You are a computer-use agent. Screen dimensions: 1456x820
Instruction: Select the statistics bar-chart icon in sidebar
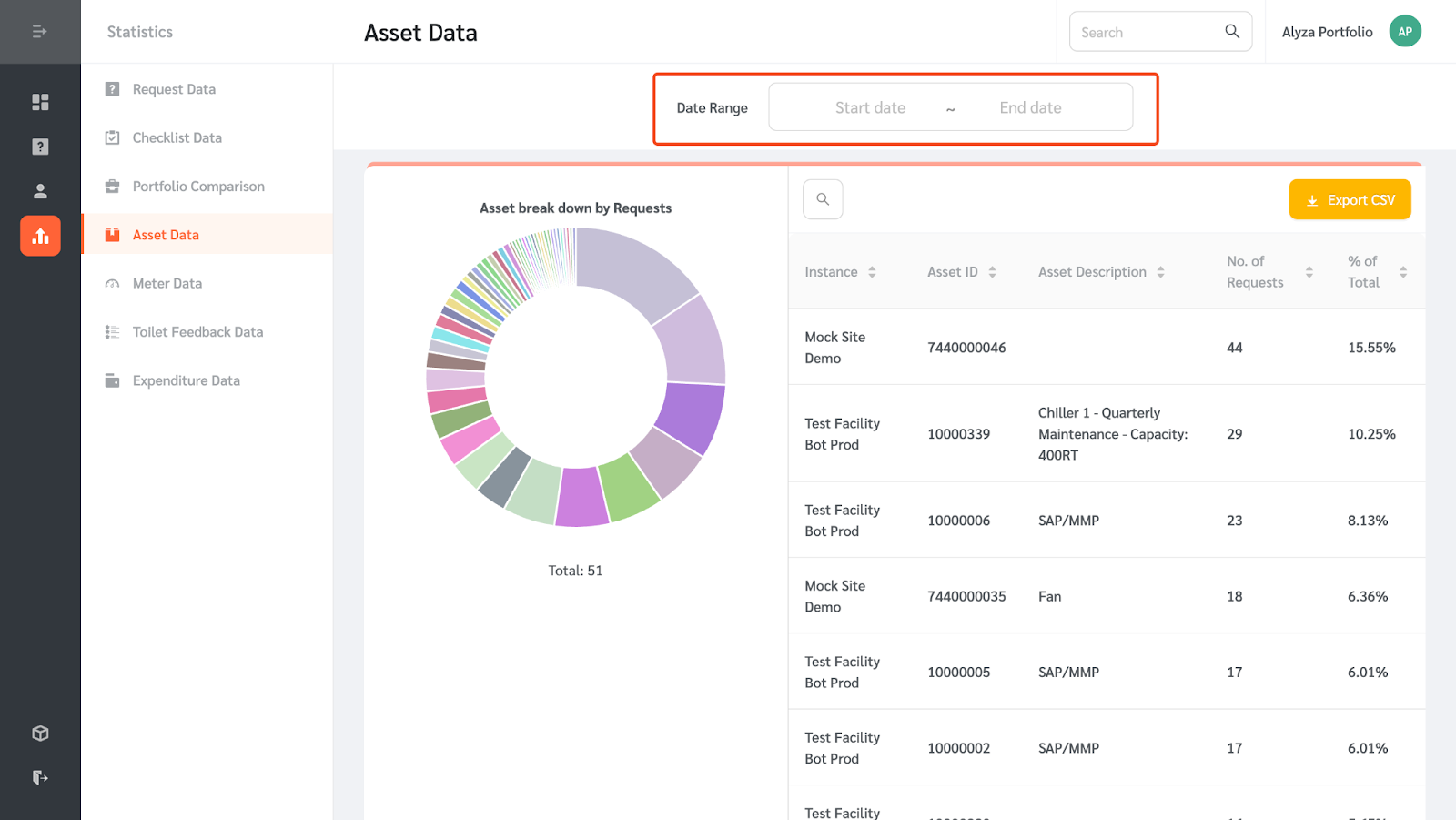coord(40,236)
